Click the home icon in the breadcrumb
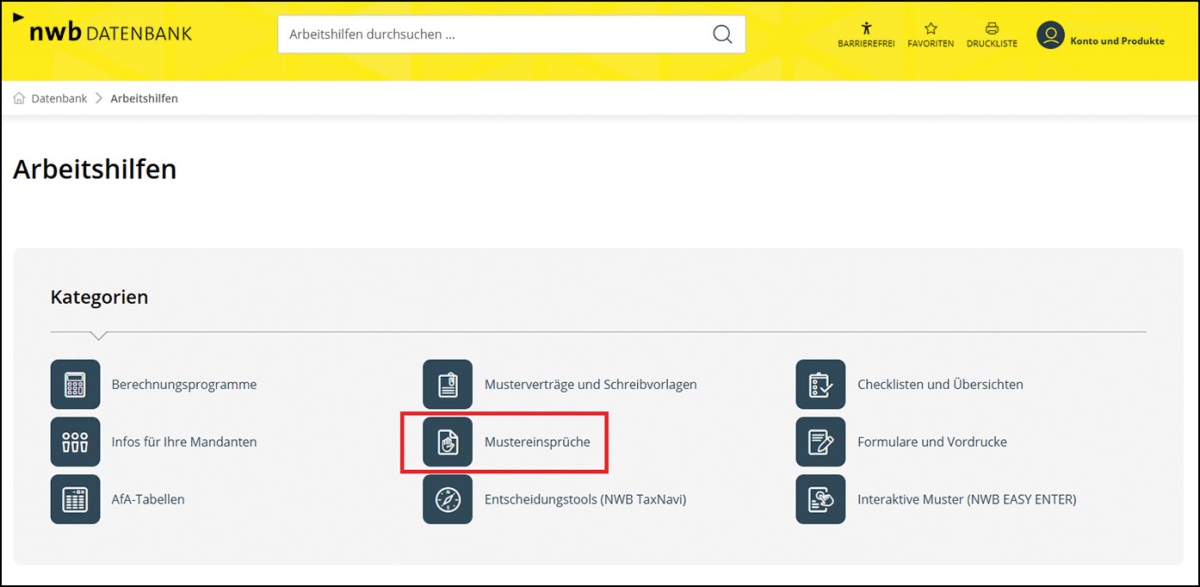Viewport: 1200px width, 587px height. pos(19,99)
